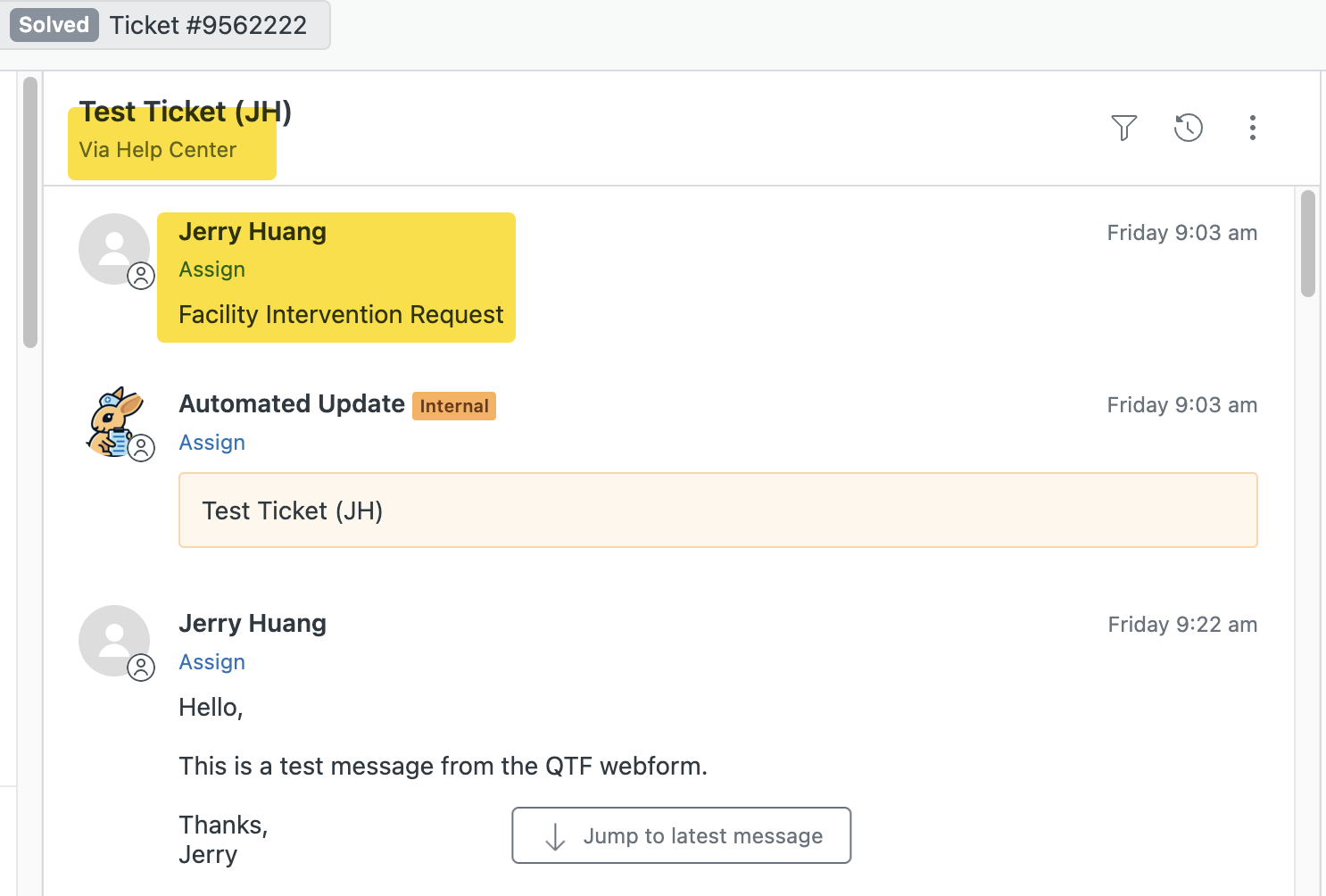1326x896 pixels.
Task: Click Assign under the 9:22 am message
Action: (211, 662)
